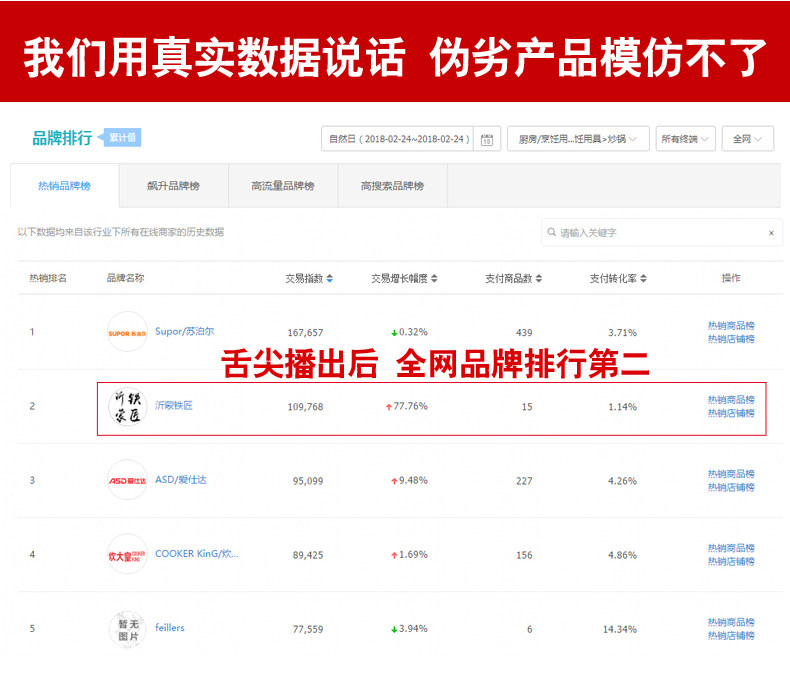Click the 操作 column header
Viewport: 790px width, 683px height.
[x=731, y=278]
